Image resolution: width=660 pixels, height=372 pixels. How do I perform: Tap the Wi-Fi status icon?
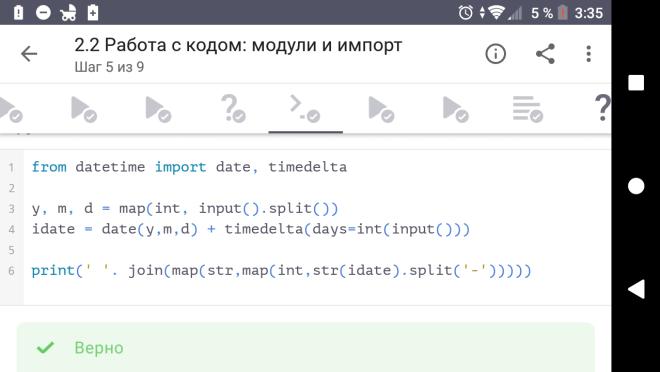coord(497,13)
